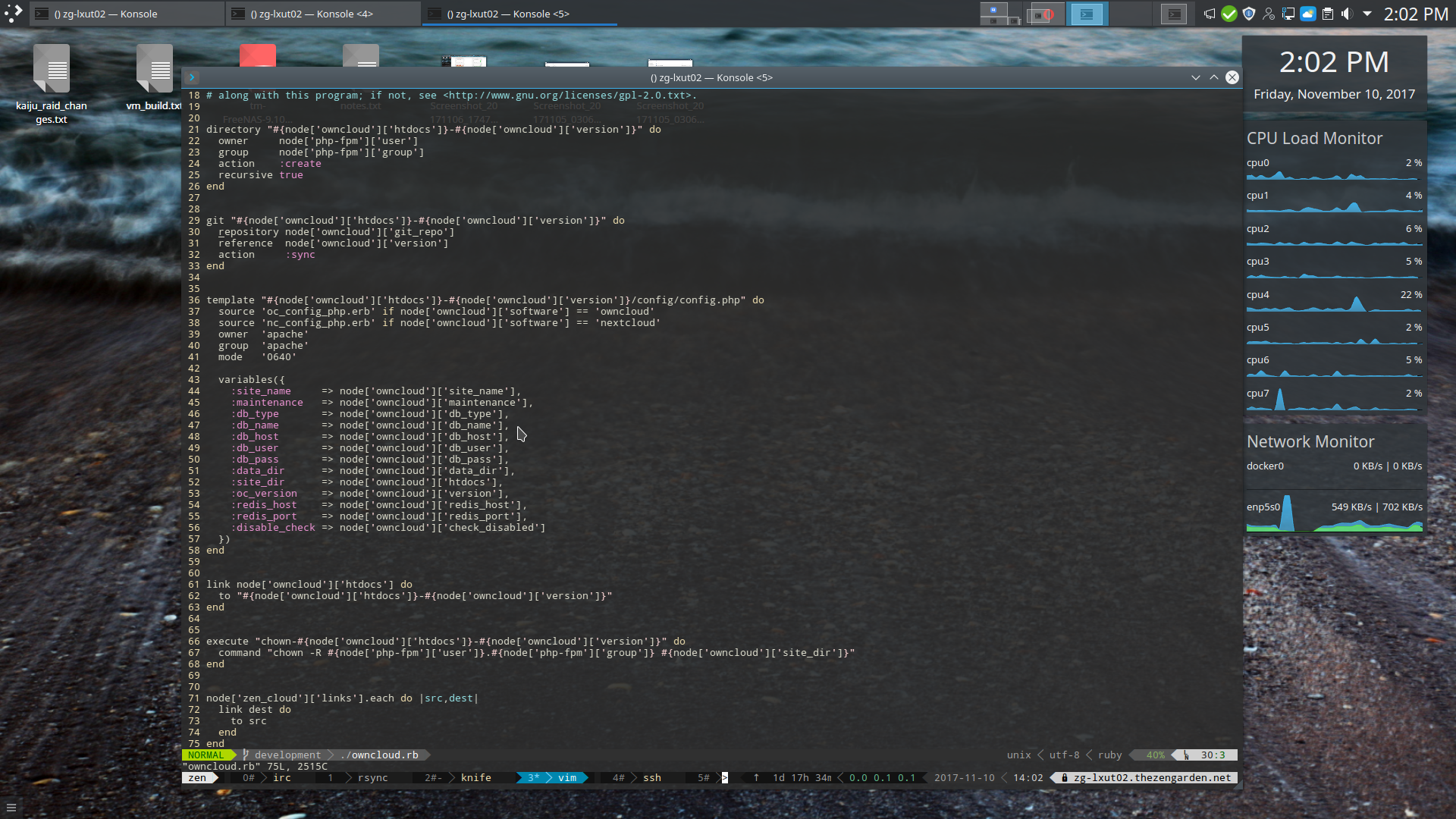
Task: Switch to 'Konsole <5>' taskbar entry
Action: coord(520,14)
